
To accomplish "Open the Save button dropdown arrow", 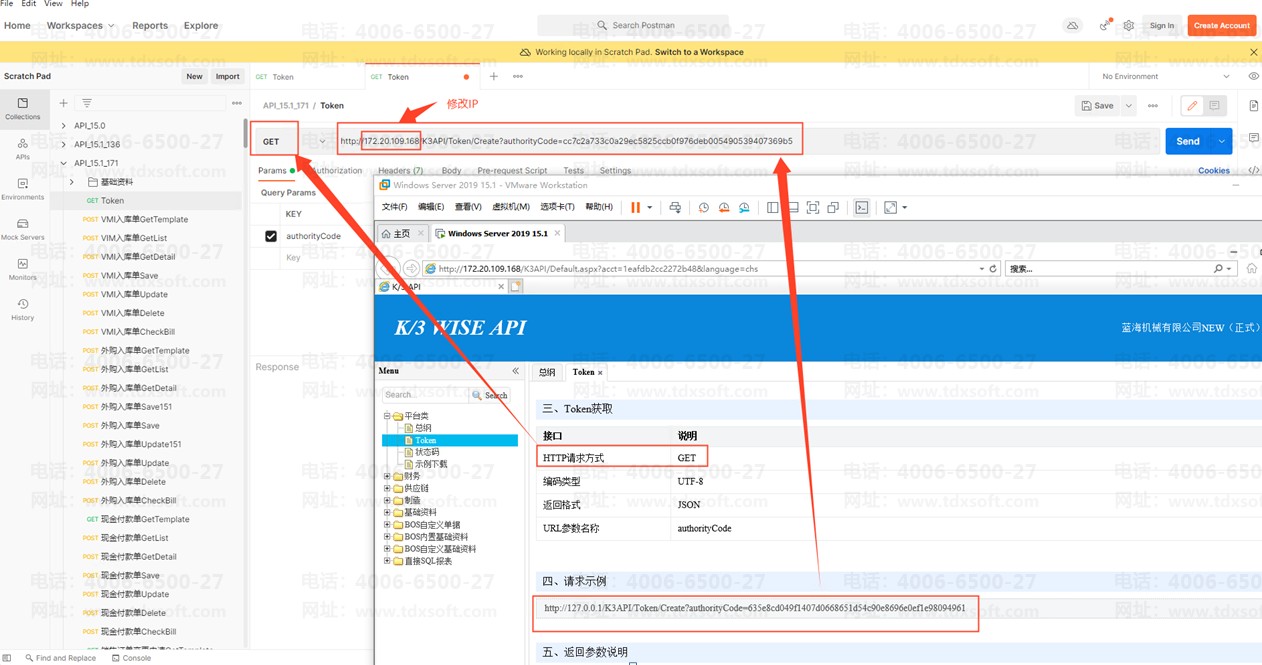I will click(1129, 105).
